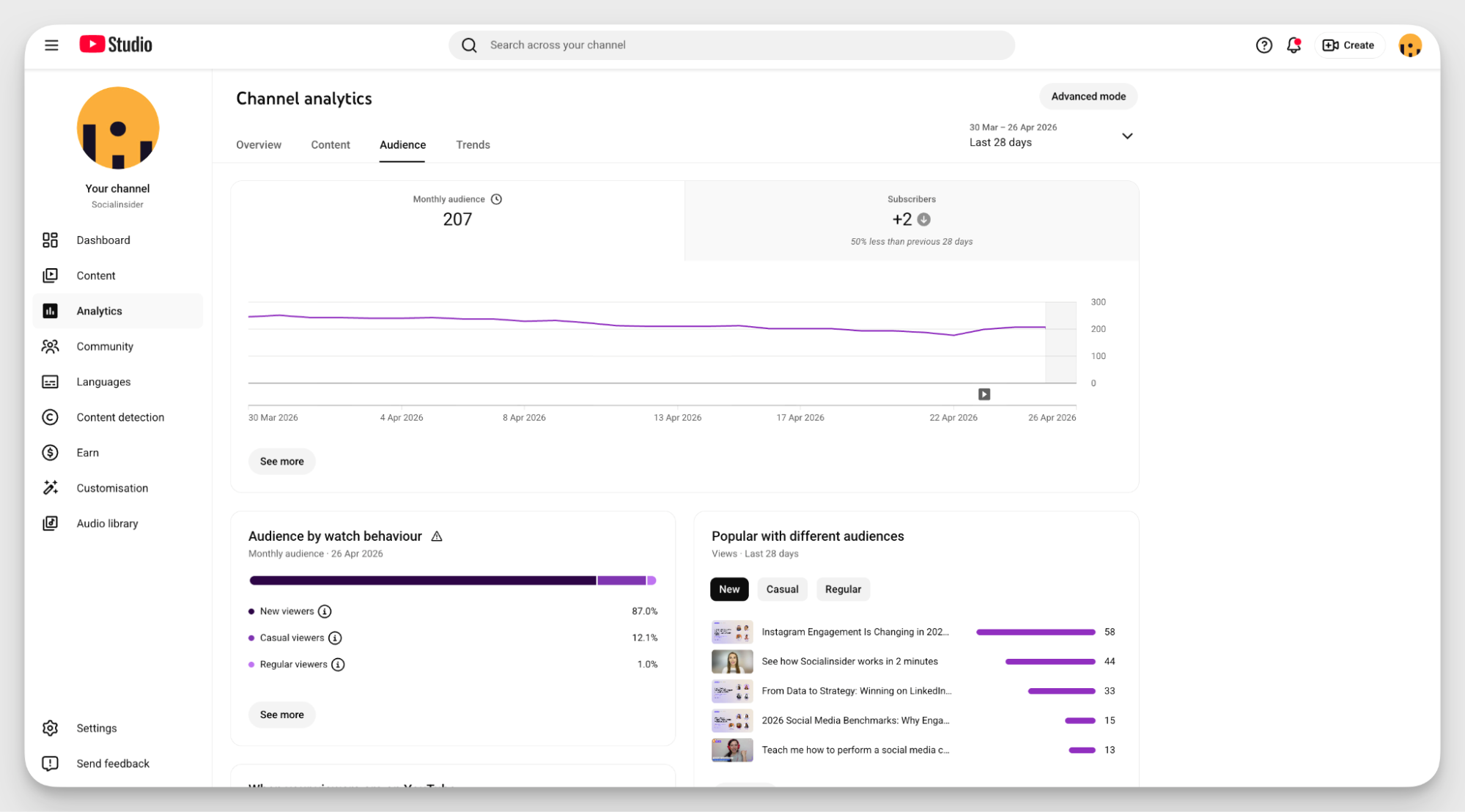Click the Audio library icon
The image size is (1465, 812).
click(x=50, y=523)
